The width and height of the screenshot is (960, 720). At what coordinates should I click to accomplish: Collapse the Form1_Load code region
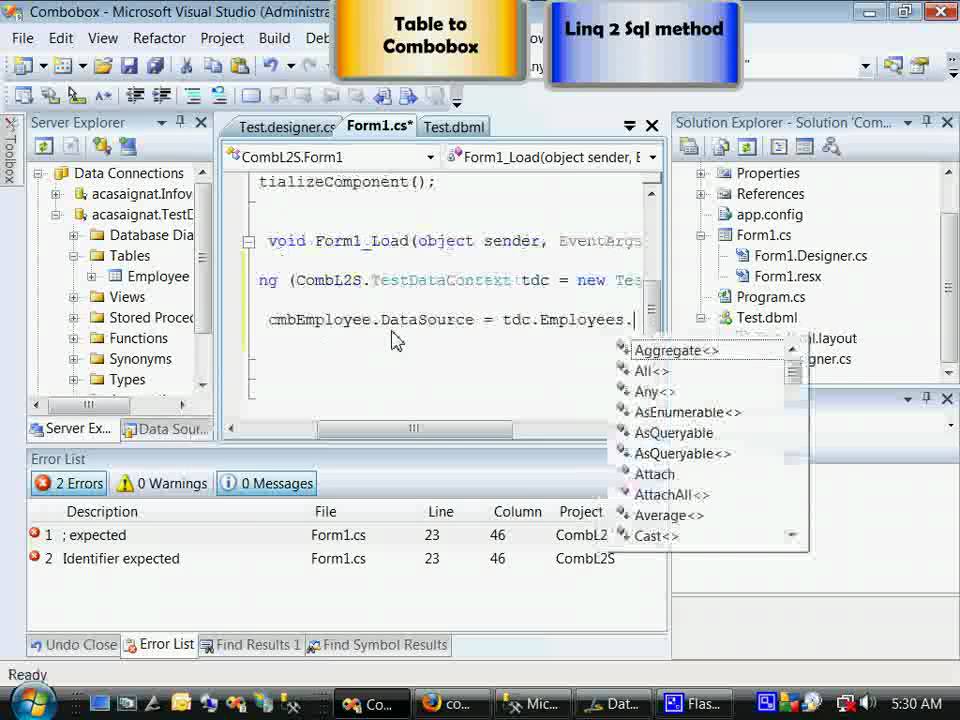(x=249, y=242)
